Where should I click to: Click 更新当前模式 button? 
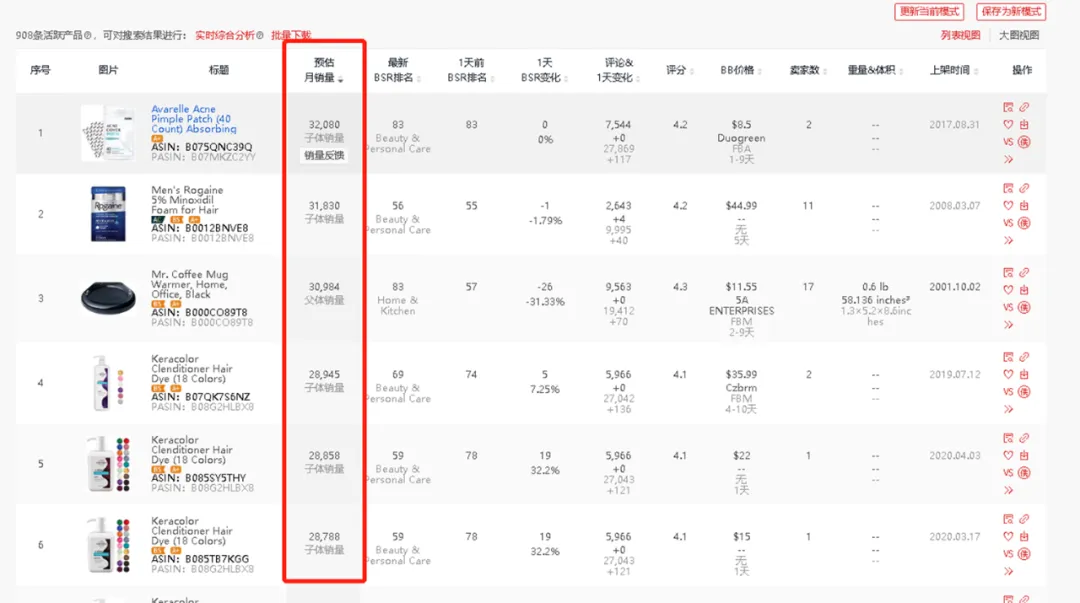[x=929, y=12]
